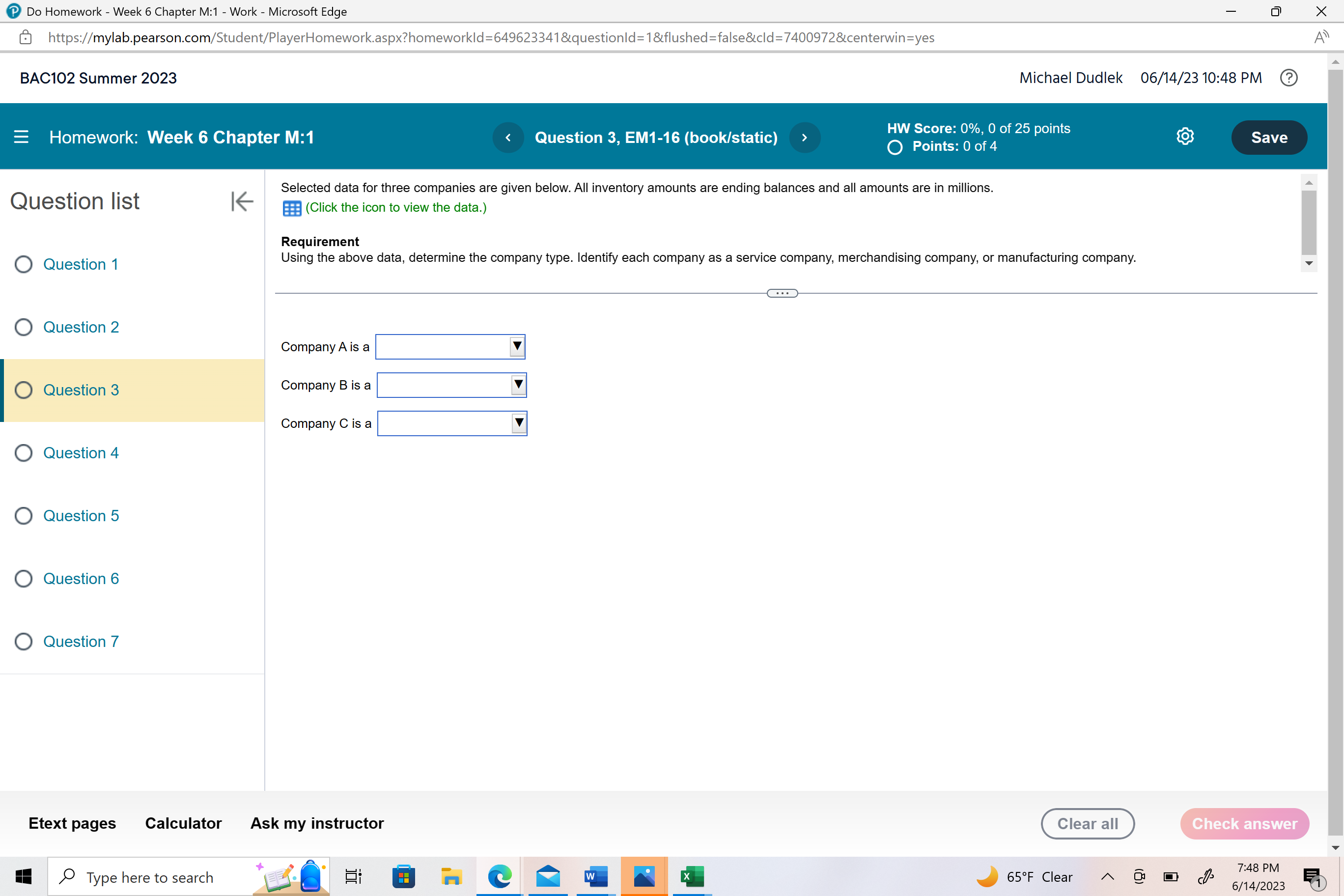Open the hamburger menu icon
1344x896 pixels.
point(21,137)
